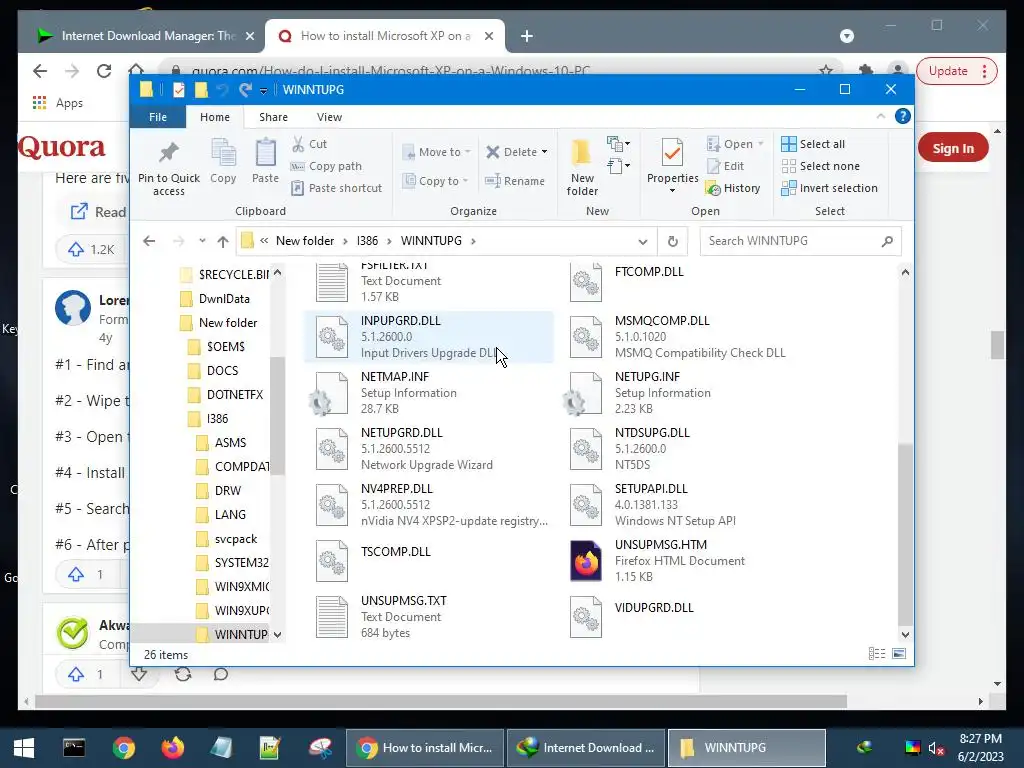Click Copy path in Clipboard group
The image size is (1024, 768).
327,166
